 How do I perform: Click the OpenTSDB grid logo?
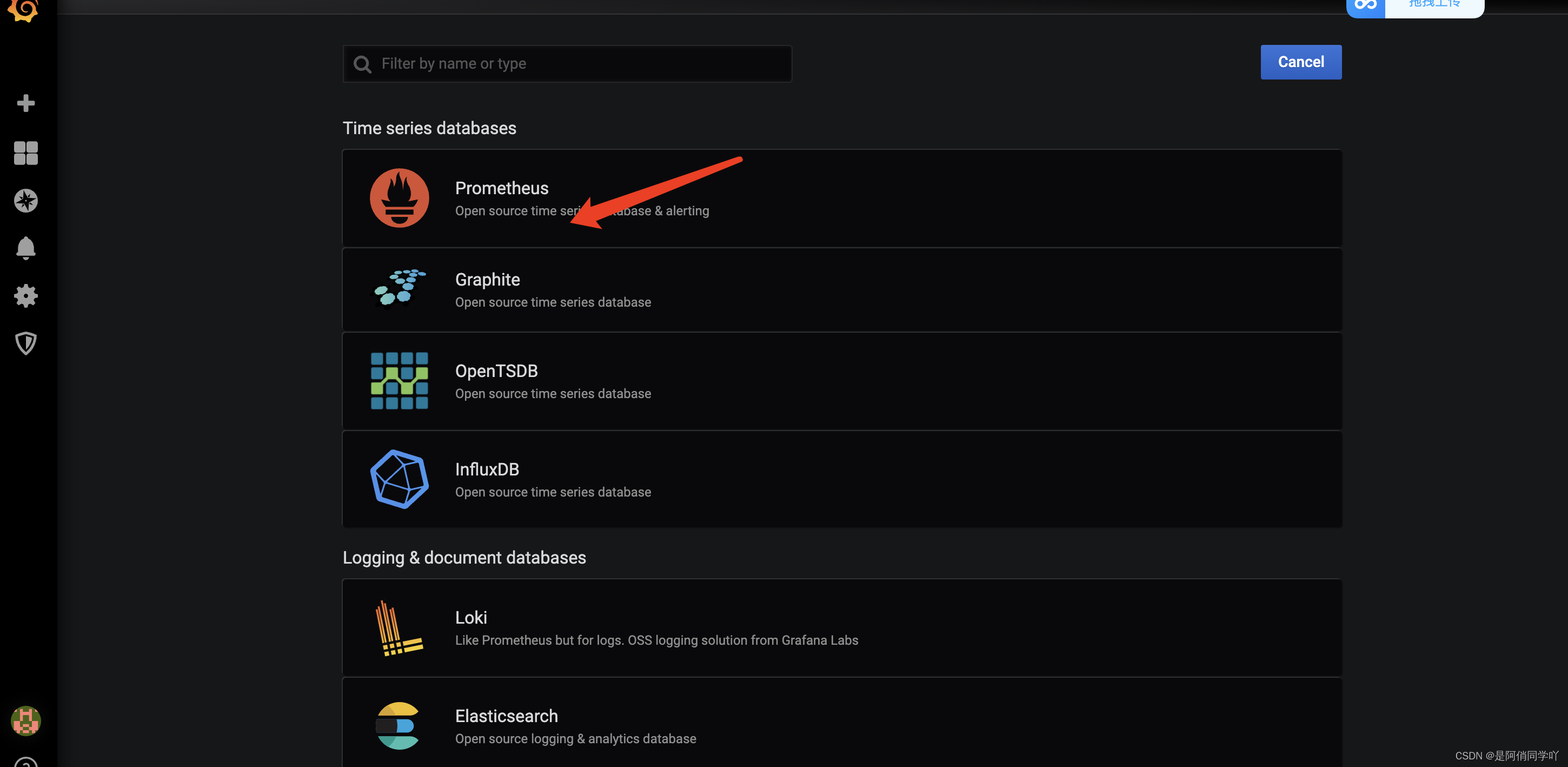tap(400, 380)
